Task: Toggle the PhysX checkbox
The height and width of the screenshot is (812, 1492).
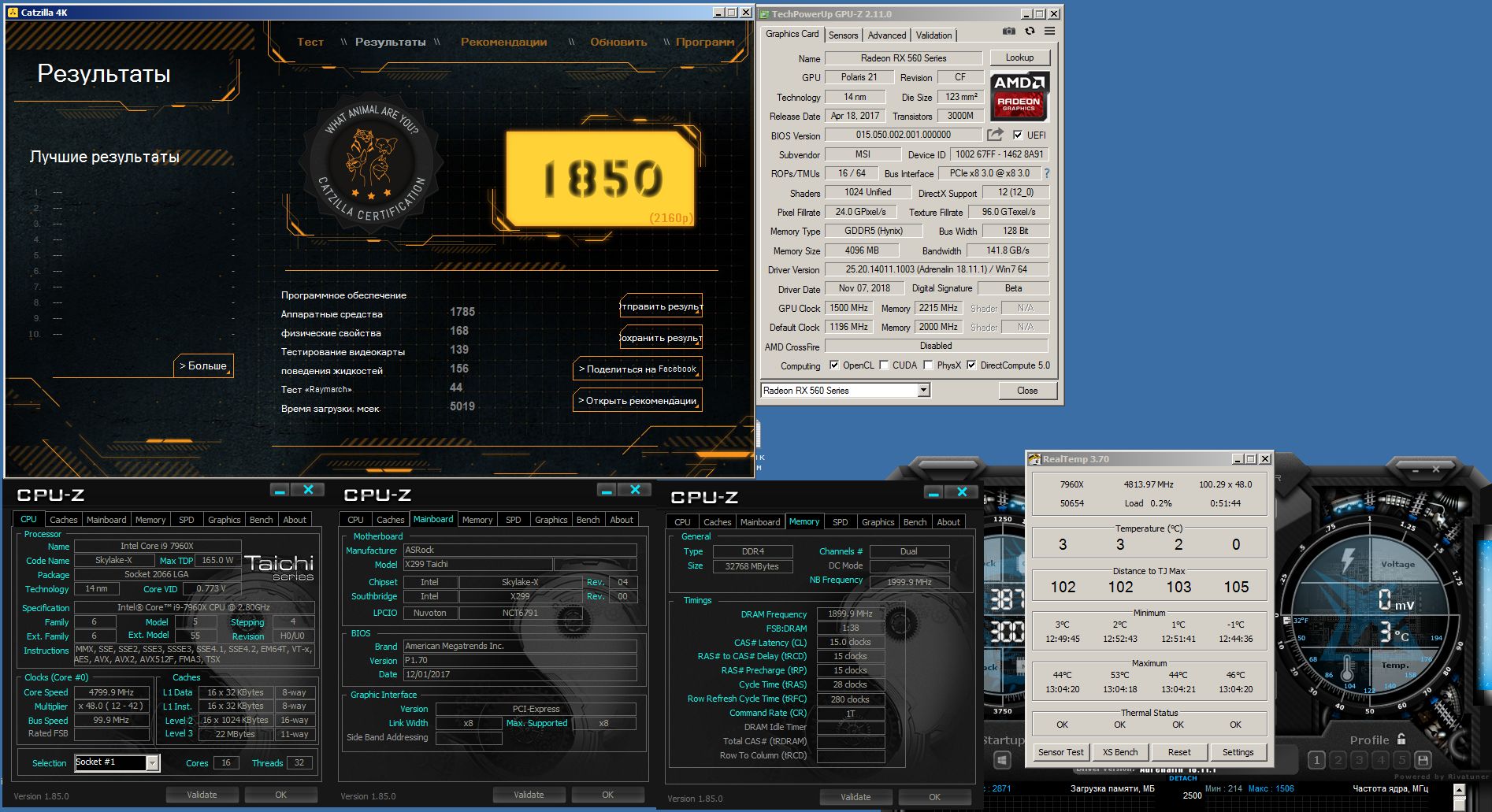Action: 928,365
